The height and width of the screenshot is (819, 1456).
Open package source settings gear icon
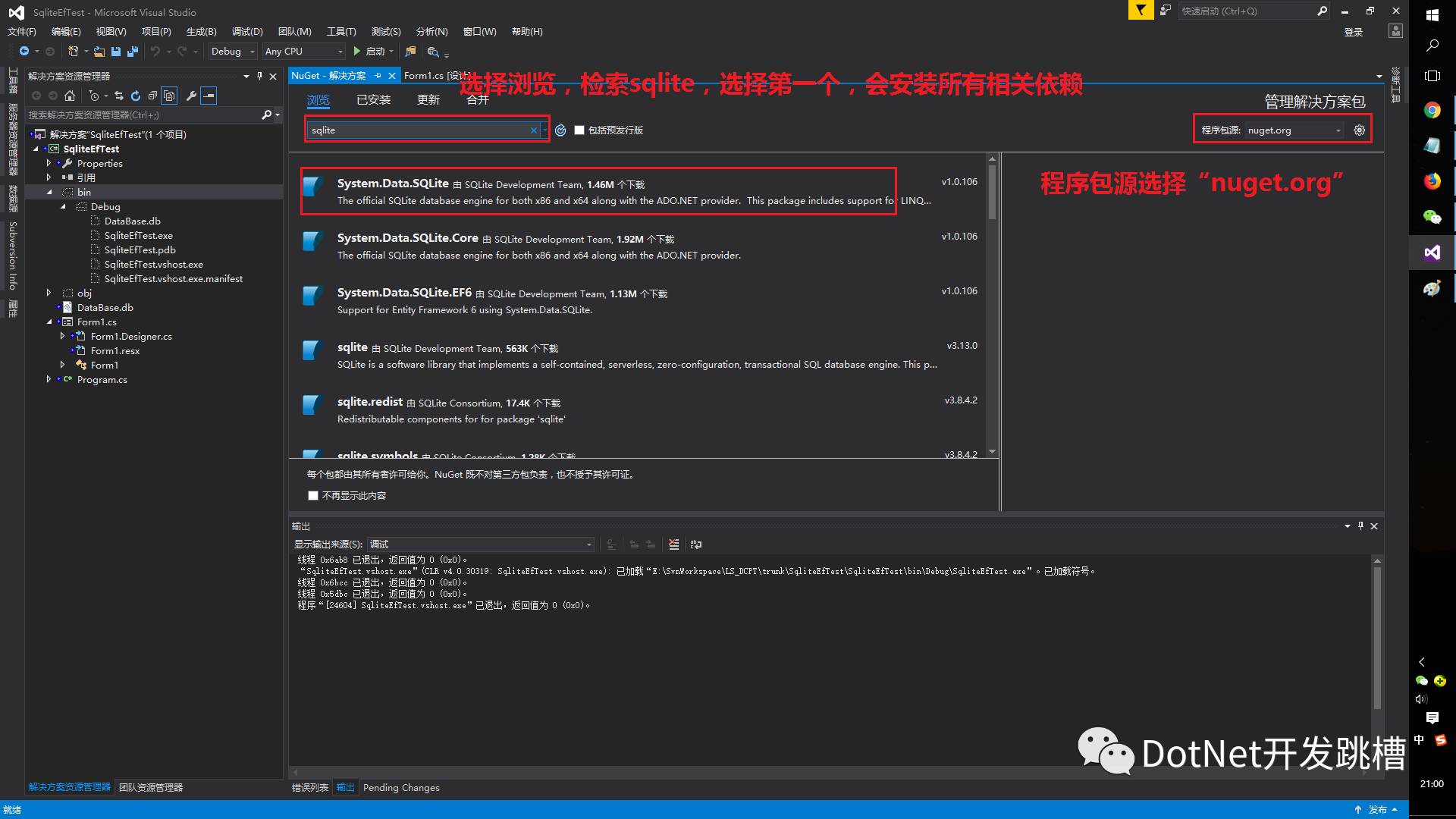[1360, 130]
